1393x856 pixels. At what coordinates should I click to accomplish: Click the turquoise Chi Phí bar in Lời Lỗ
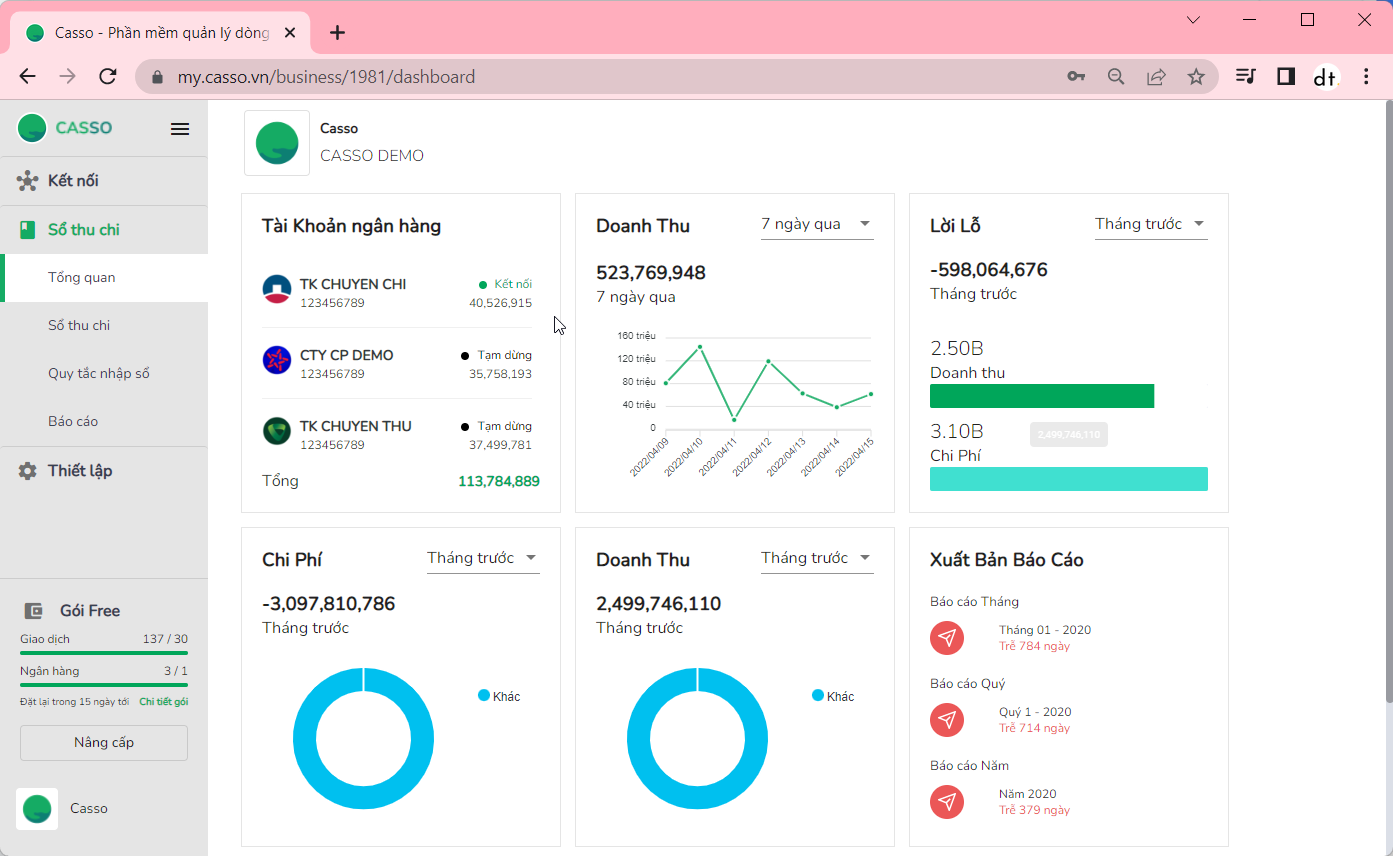pos(1069,479)
